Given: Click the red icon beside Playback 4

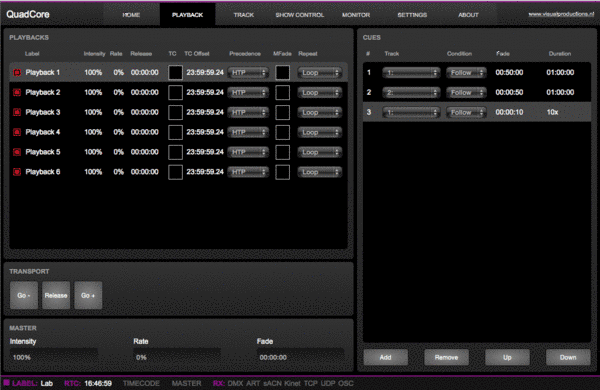Looking at the screenshot, I should [17, 132].
